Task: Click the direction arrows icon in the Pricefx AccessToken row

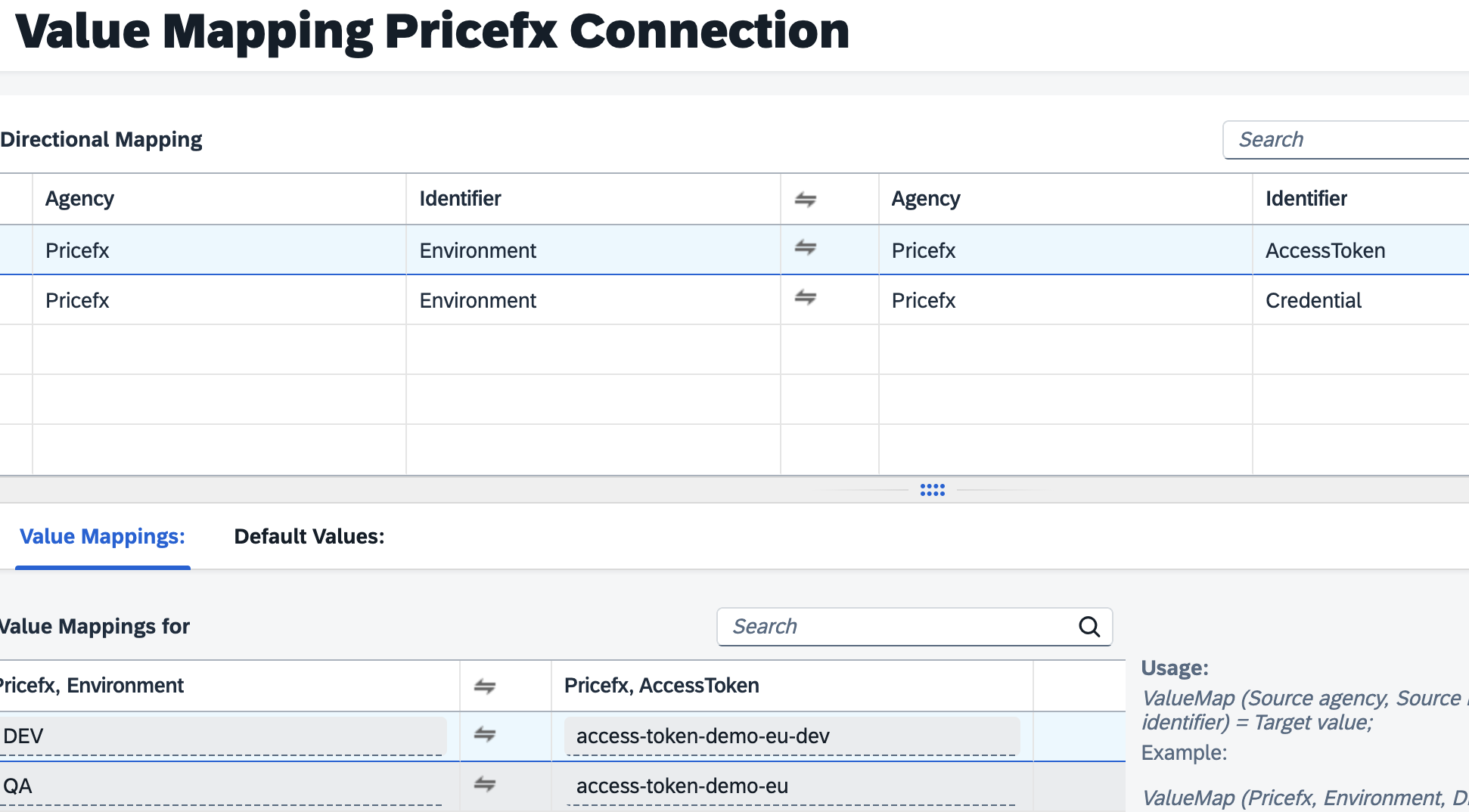Action: point(805,248)
